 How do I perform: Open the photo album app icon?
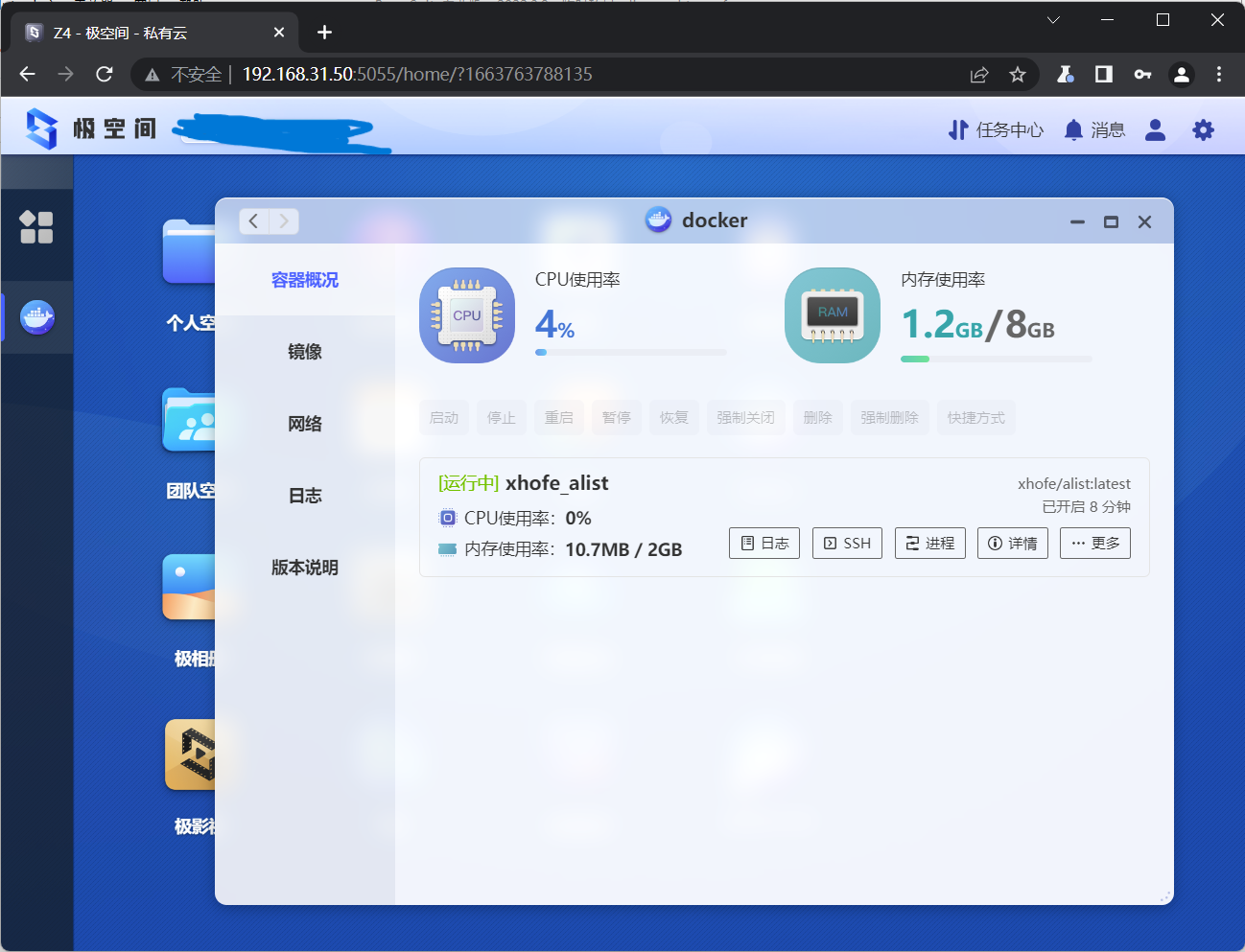[189, 588]
